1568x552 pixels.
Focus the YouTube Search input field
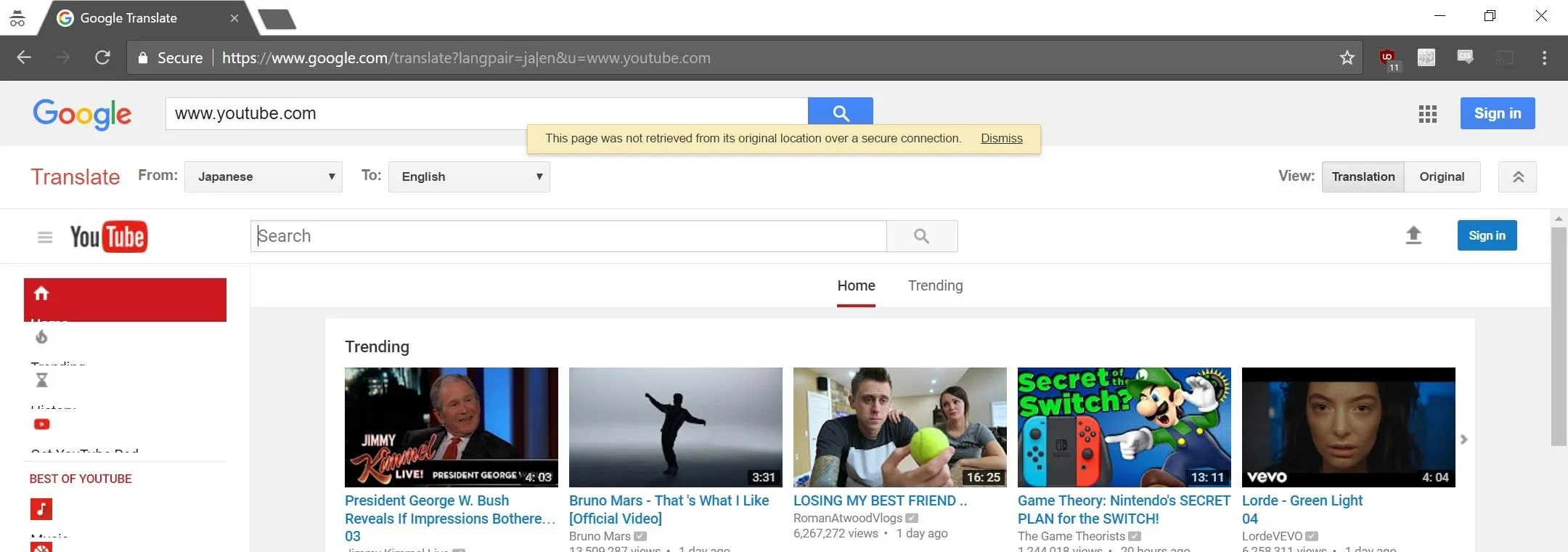(x=568, y=236)
